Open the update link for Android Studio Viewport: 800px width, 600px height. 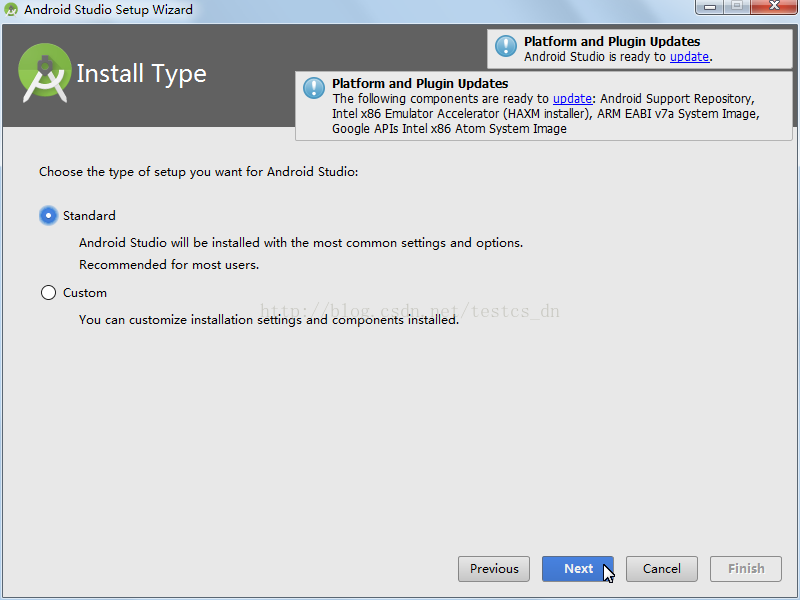coord(689,57)
